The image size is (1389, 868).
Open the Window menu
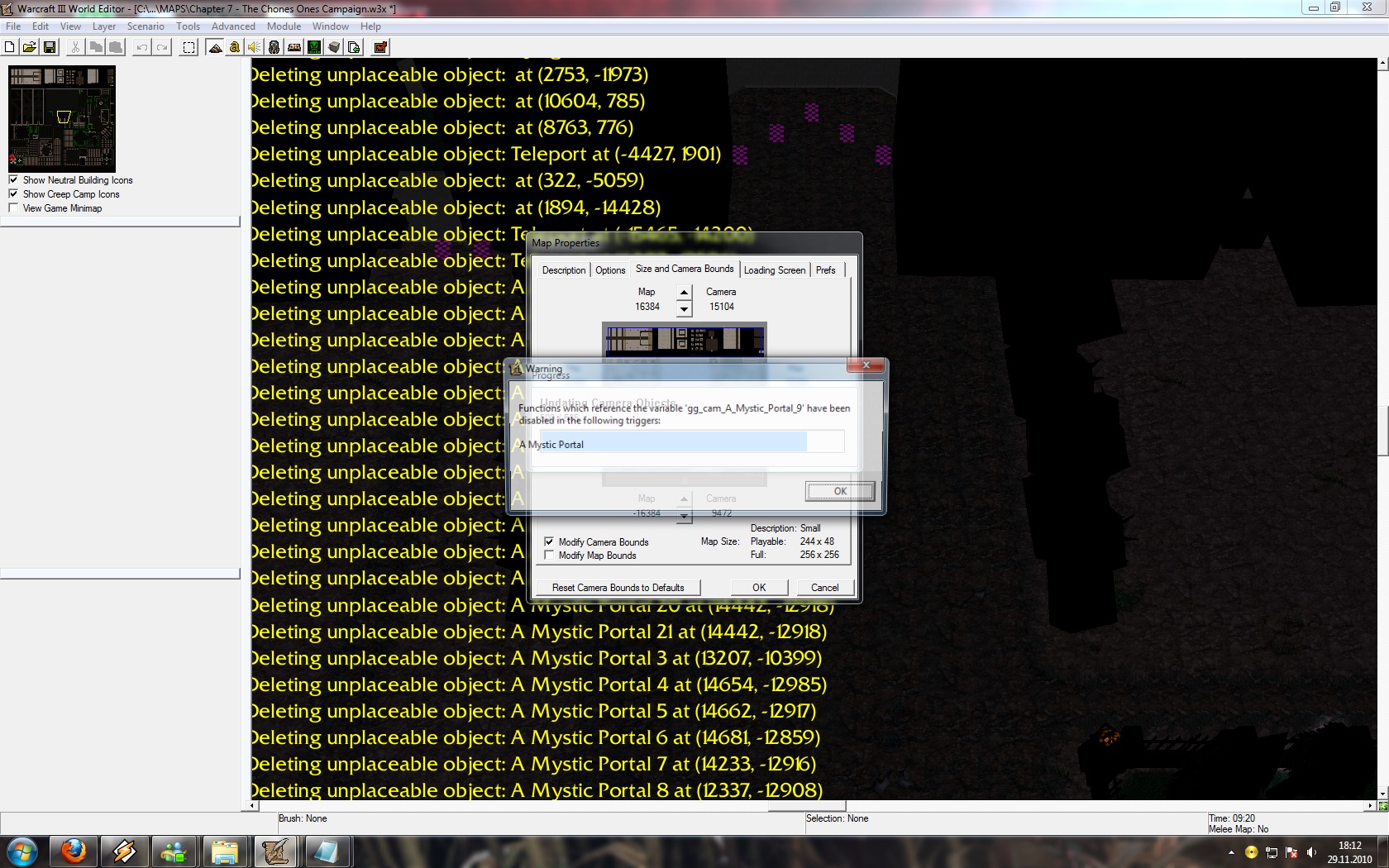coord(331,26)
